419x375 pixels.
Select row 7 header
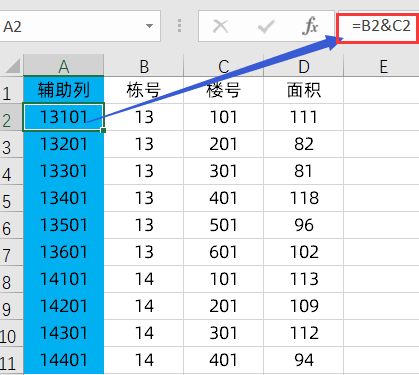point(11,252)
